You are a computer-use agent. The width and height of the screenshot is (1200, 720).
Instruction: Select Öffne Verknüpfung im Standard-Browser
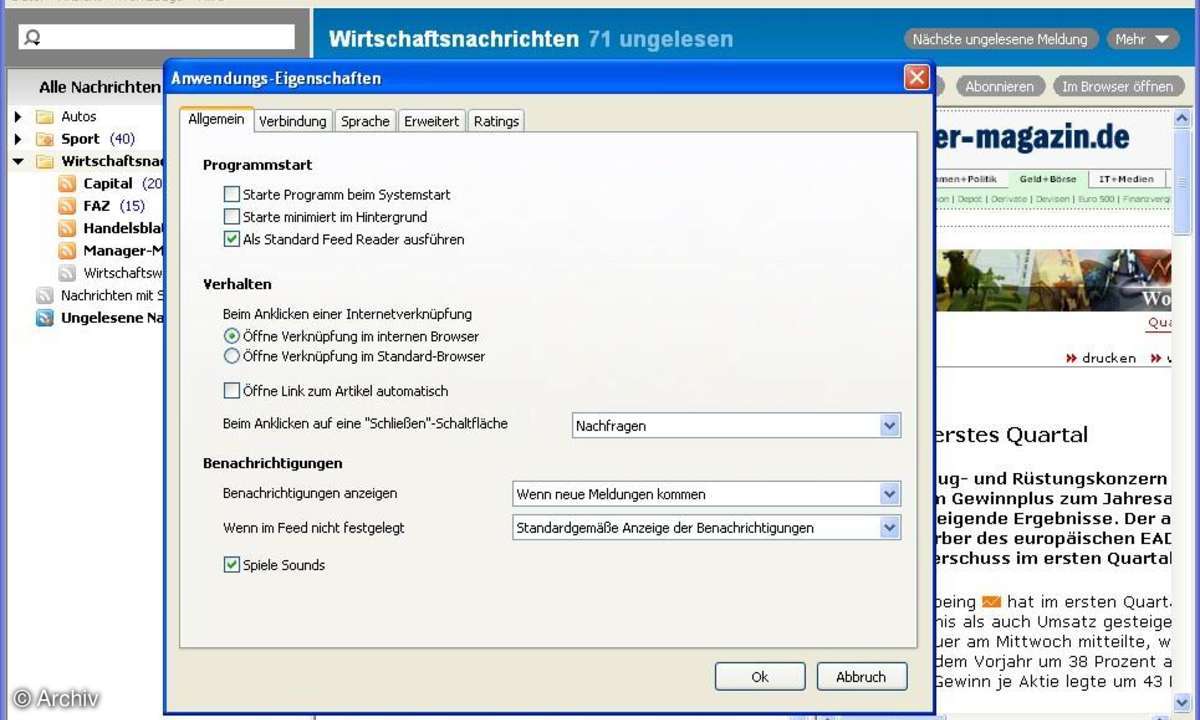[232, 356]
